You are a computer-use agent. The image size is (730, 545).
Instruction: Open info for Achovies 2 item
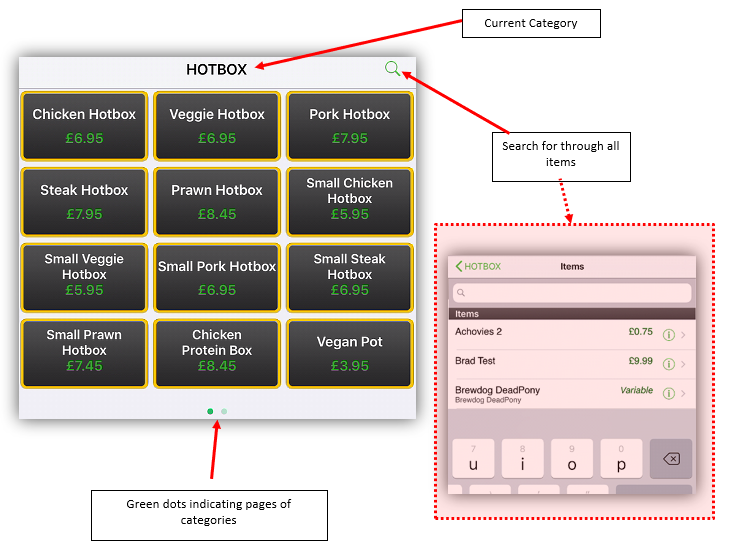pos(669,334)
